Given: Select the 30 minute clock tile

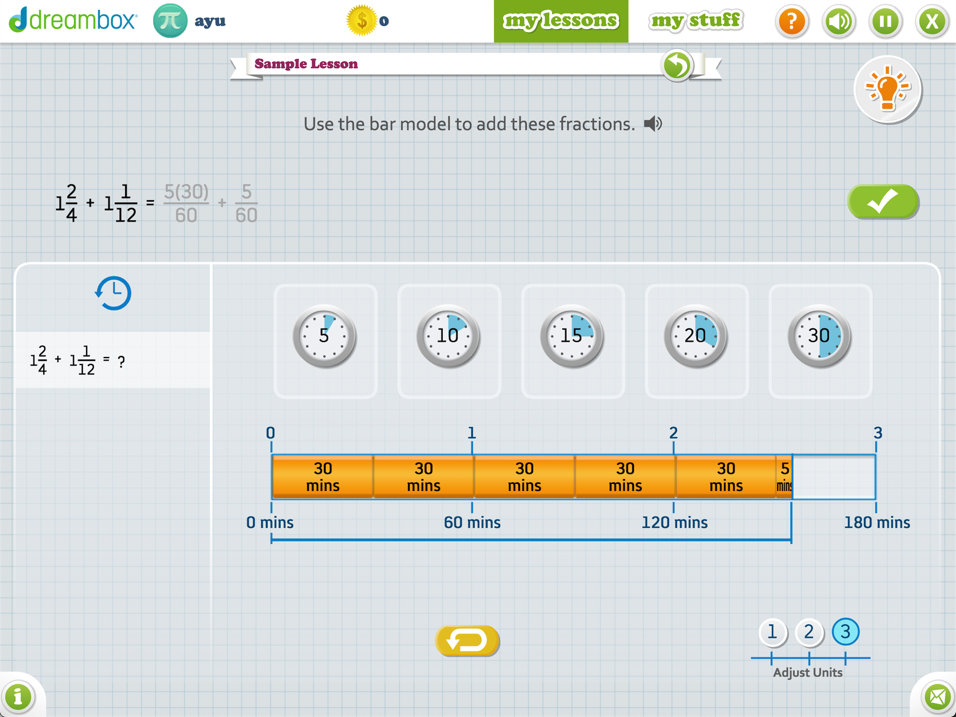Looking at the screenshot, I should pos(820,338).
